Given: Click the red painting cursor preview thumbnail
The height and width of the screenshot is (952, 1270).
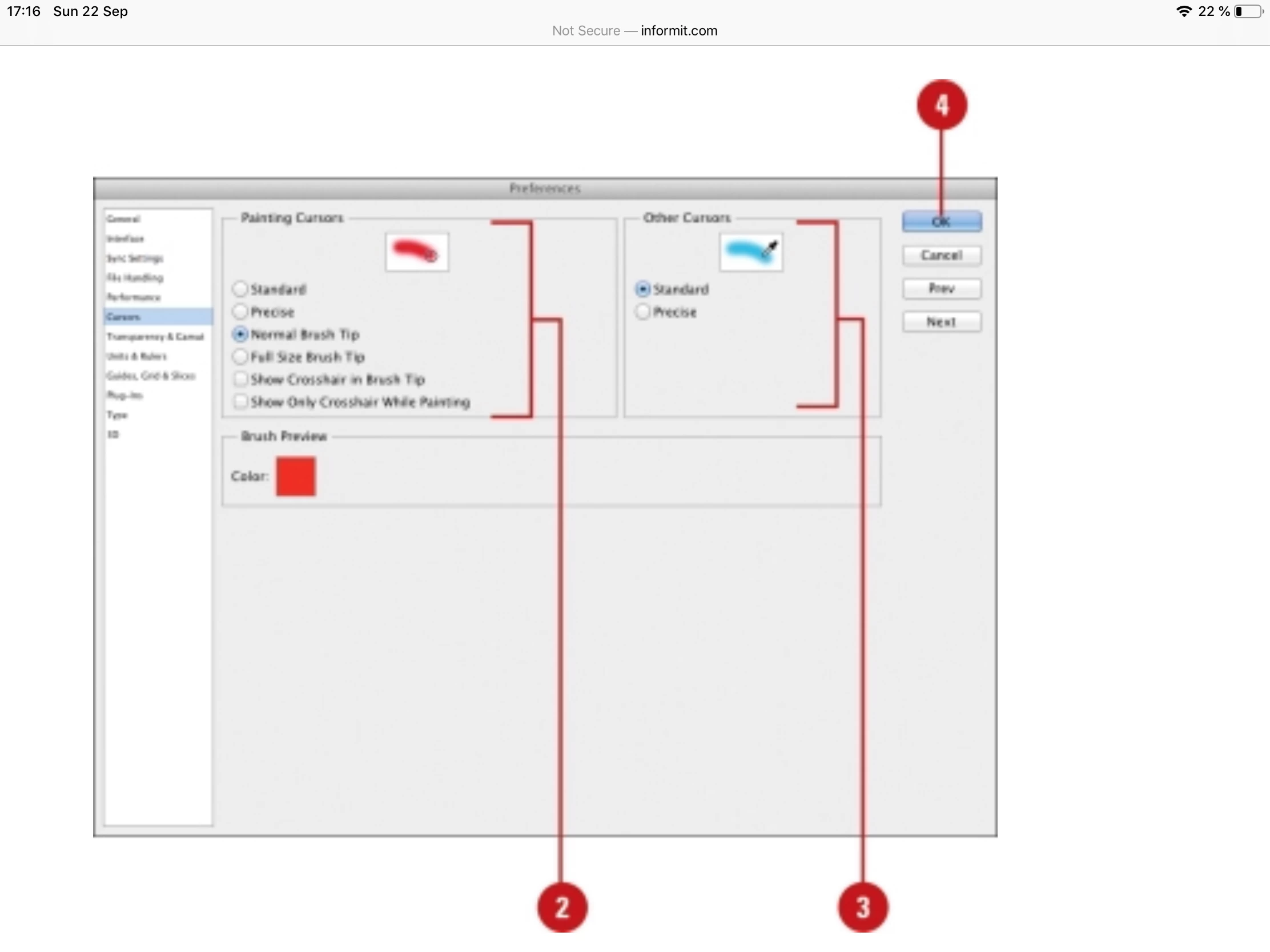Looking at the screenshot, I should 417,251.
